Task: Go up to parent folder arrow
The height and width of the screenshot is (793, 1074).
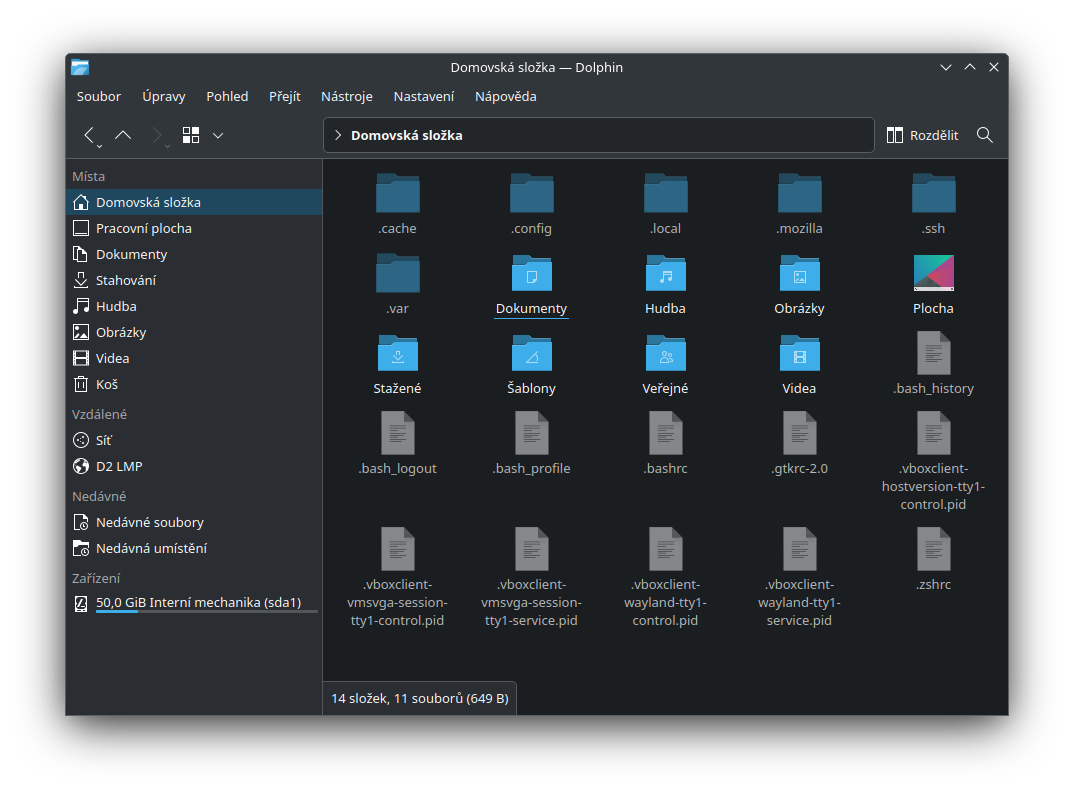Action: pyautogui.click(x=123, y=135)
